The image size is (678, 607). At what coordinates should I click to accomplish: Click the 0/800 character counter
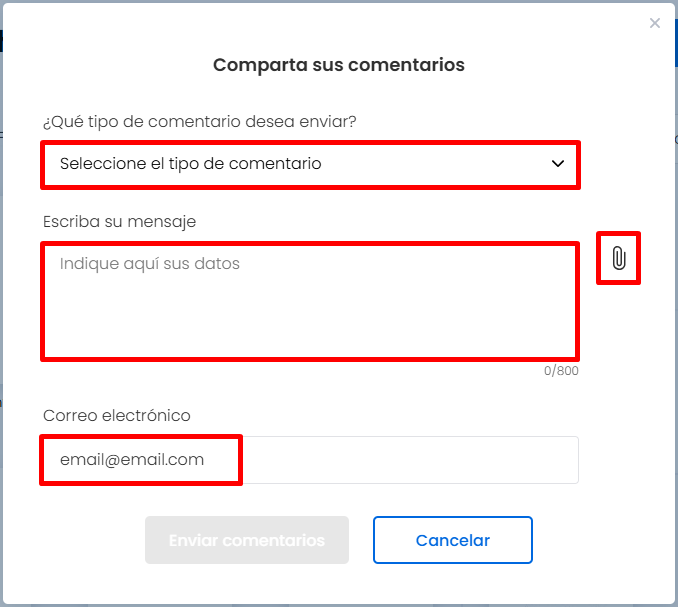(x=561, y=371)
